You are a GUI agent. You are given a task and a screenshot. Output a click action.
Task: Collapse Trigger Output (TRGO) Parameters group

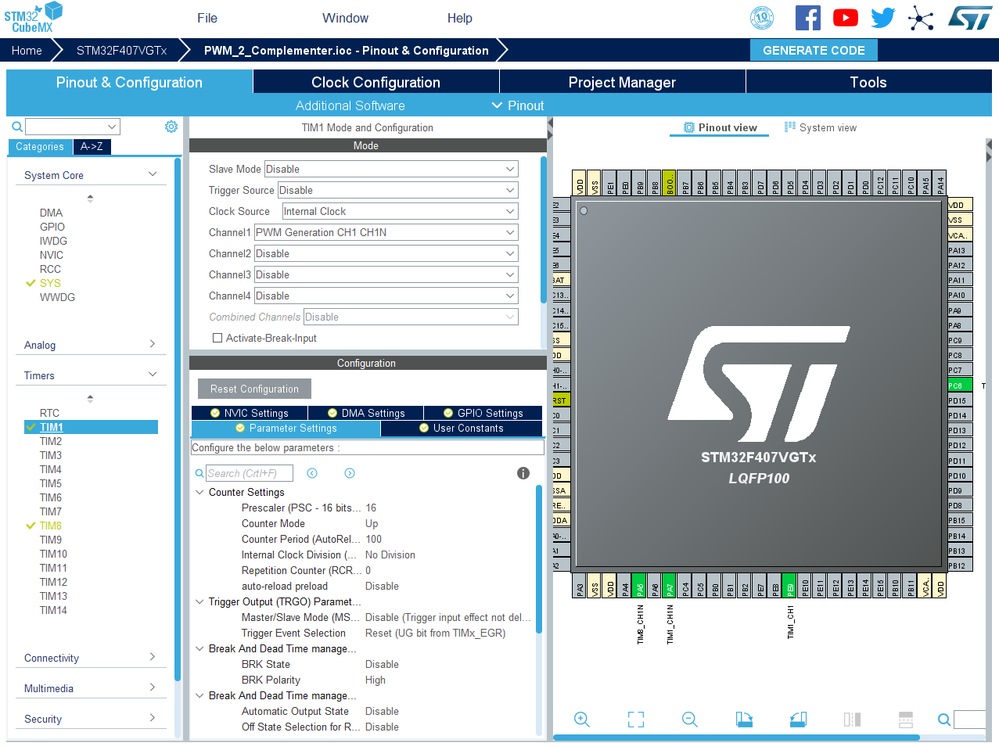[x=199, y=602]
